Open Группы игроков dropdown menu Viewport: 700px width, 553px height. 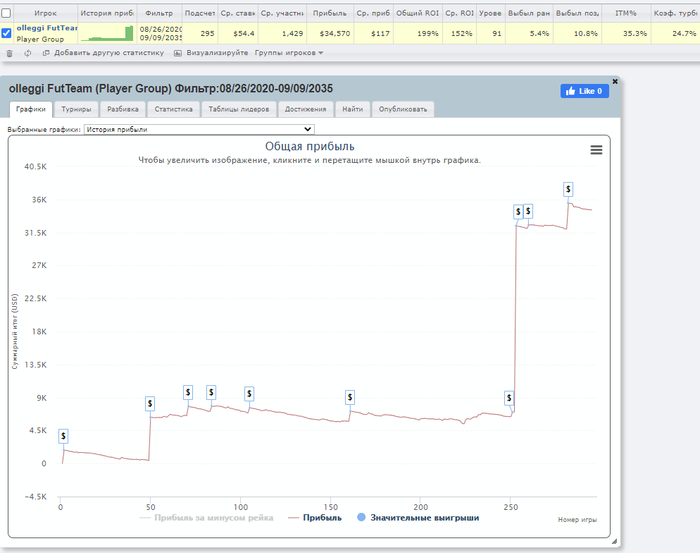(x=289, y=53)
